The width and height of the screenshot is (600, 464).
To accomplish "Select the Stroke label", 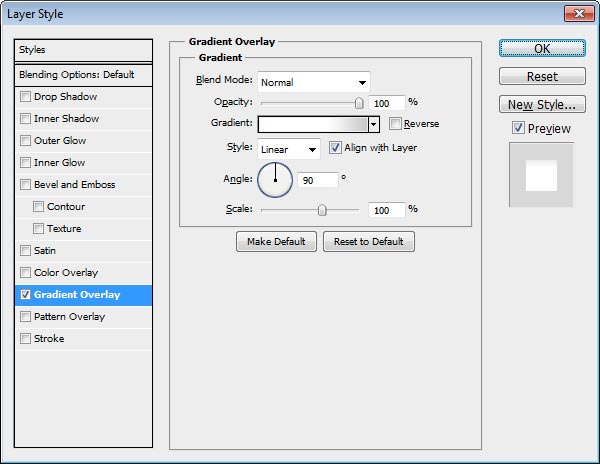I will (49, 339).
